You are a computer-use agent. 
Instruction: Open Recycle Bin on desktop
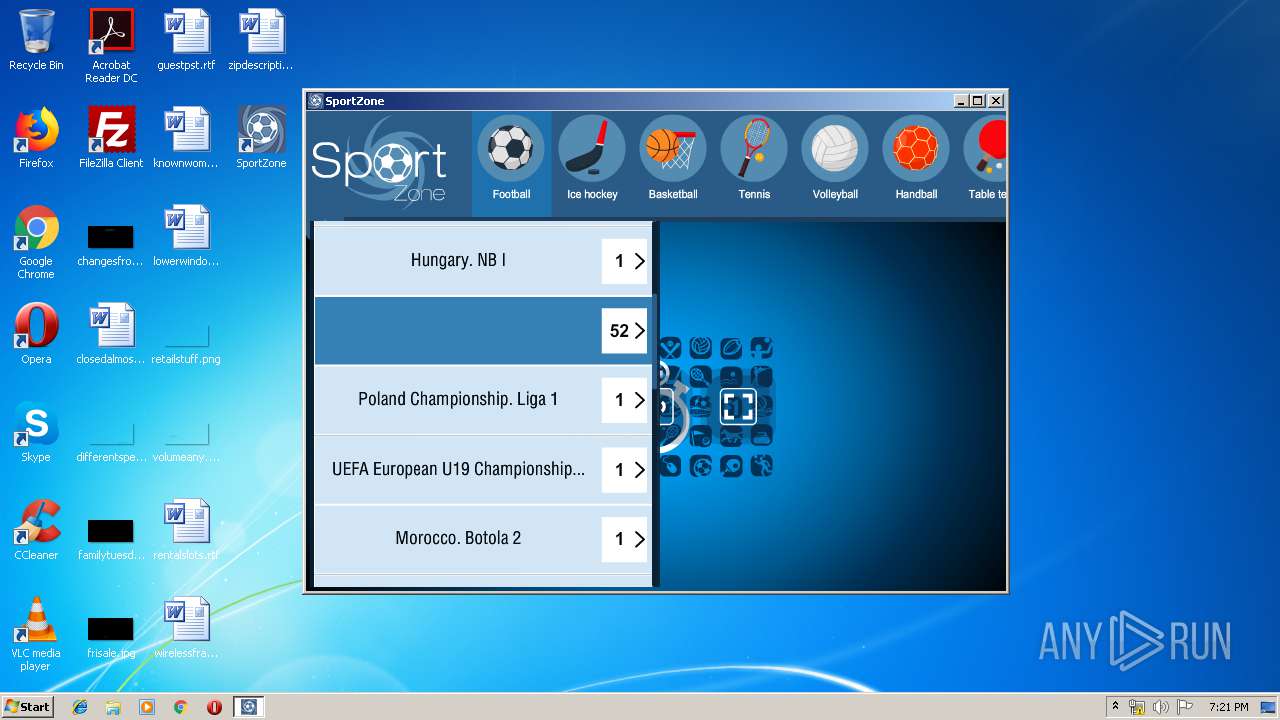tap(36, 40)
